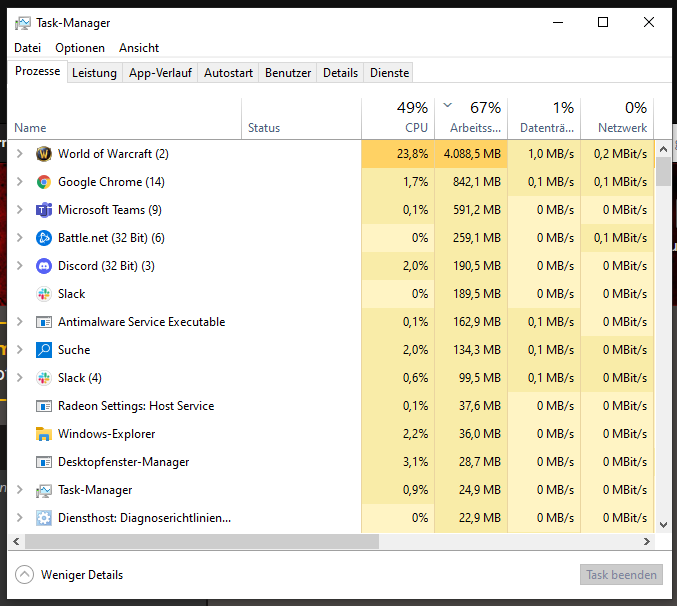Click the Weniger Details circle arrow icon

pyautogui.click(x=24, y=574)
